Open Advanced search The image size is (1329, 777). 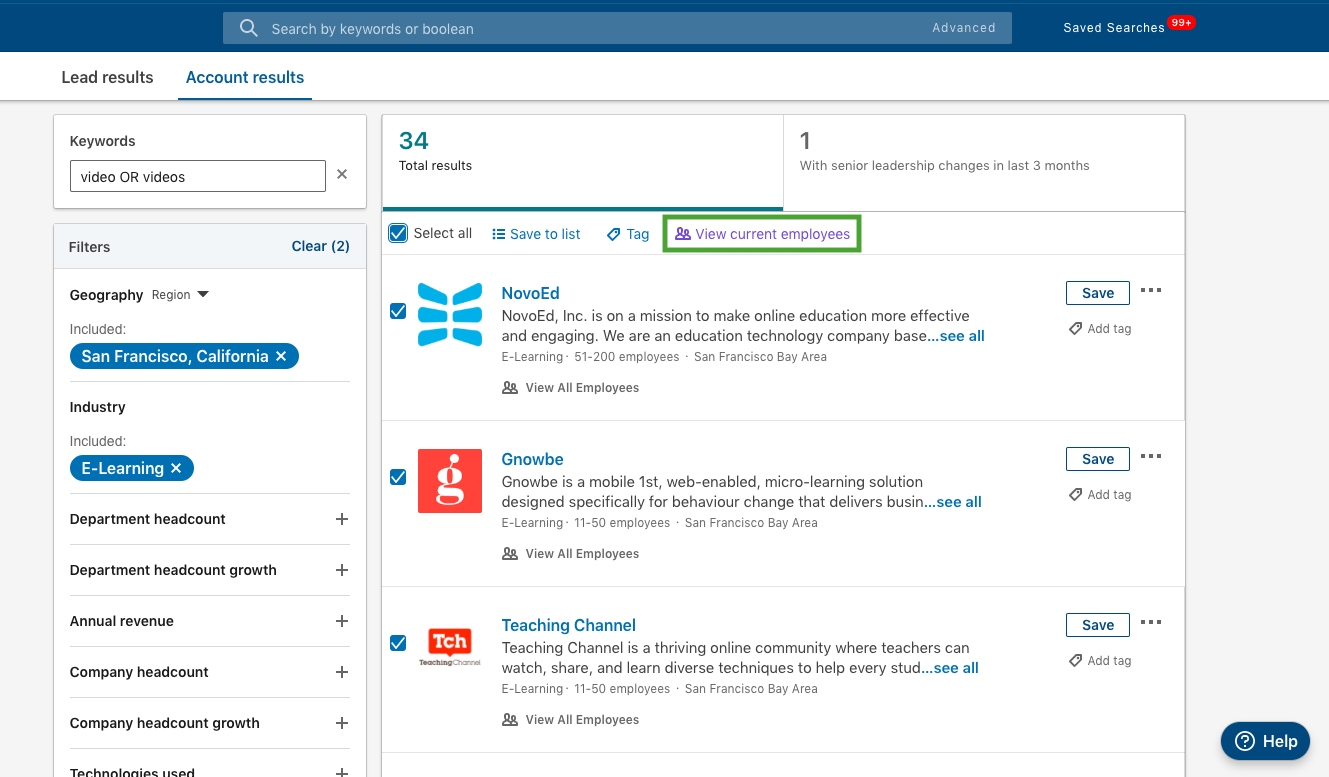tap(964, 28)
